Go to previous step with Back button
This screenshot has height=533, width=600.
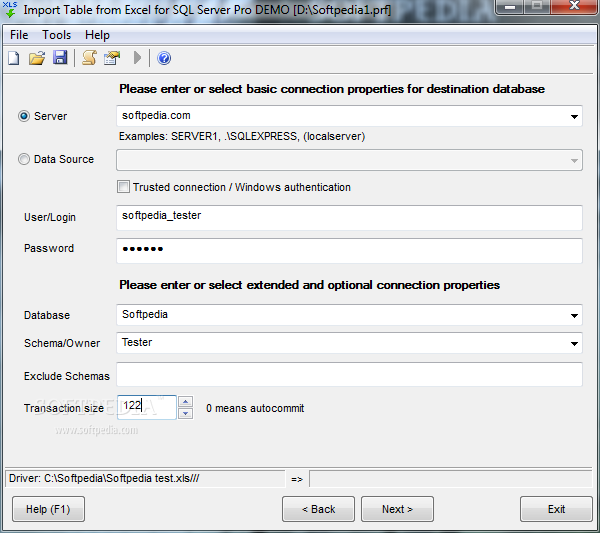318,509
